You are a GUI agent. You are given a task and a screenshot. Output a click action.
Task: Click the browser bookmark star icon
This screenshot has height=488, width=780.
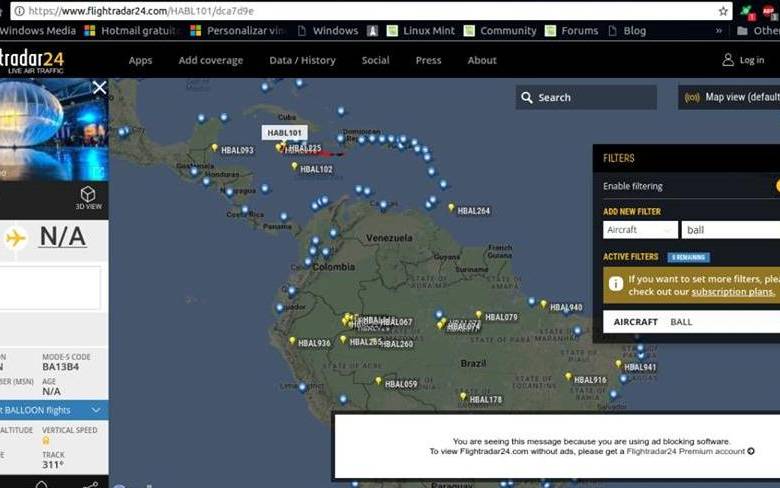[x=723, y=11]
